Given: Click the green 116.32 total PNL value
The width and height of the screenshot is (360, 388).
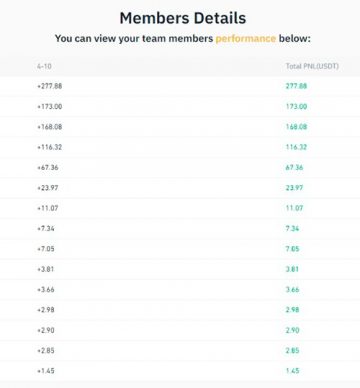Looking at the screenshot, I should tap(296, 147).
